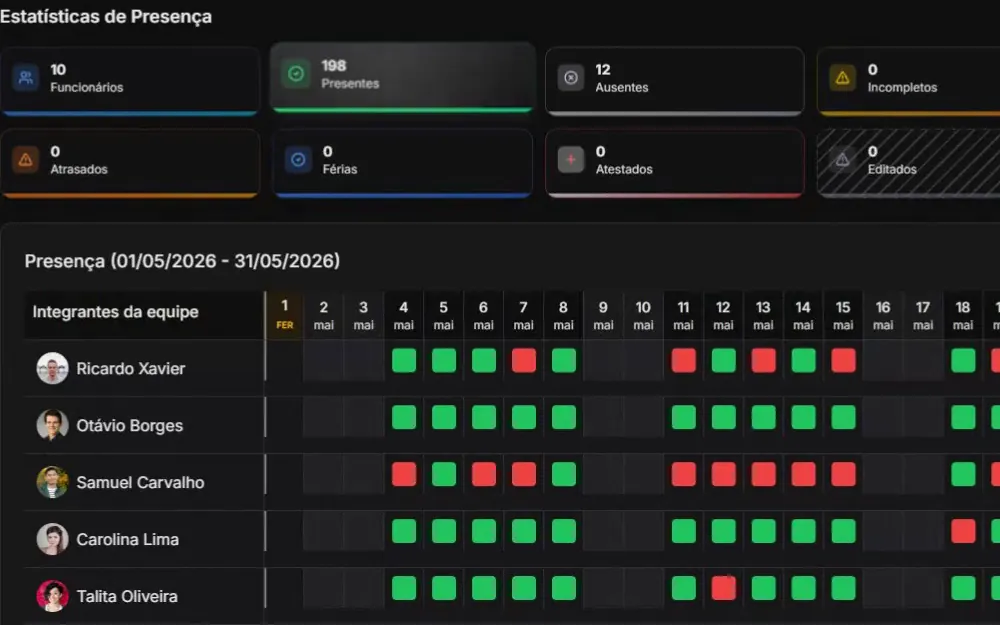Click Ricardo Xavier's red cell for 7 mai
1000x625 pixels.
tap(524, 360)
